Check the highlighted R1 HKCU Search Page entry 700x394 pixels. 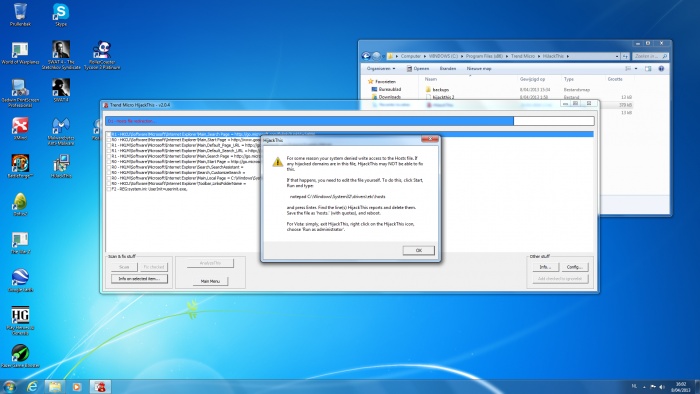pyautogui.click(x=108, y=134)
